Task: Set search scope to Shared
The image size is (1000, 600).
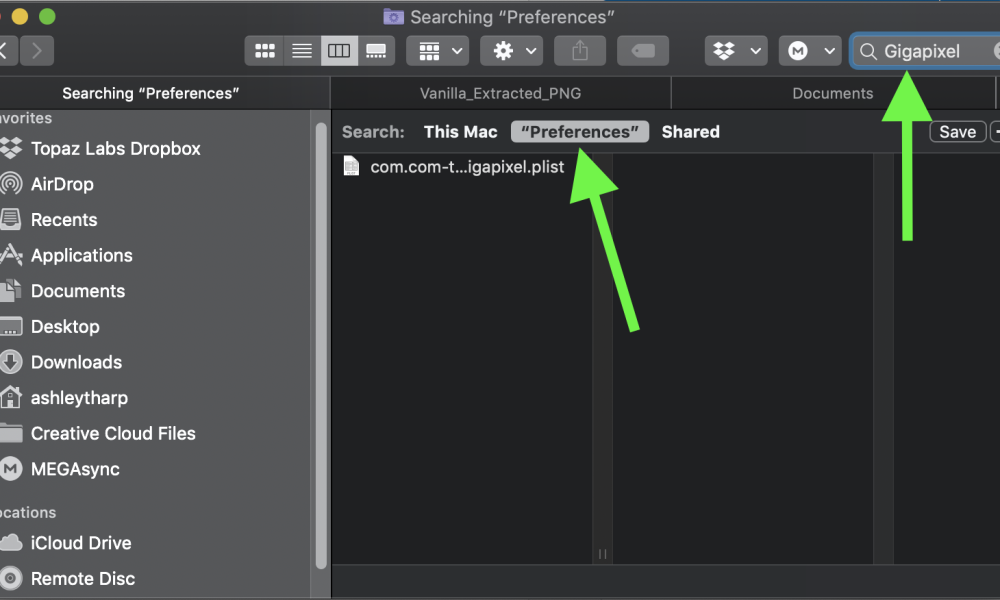Action: click(691, 132)
